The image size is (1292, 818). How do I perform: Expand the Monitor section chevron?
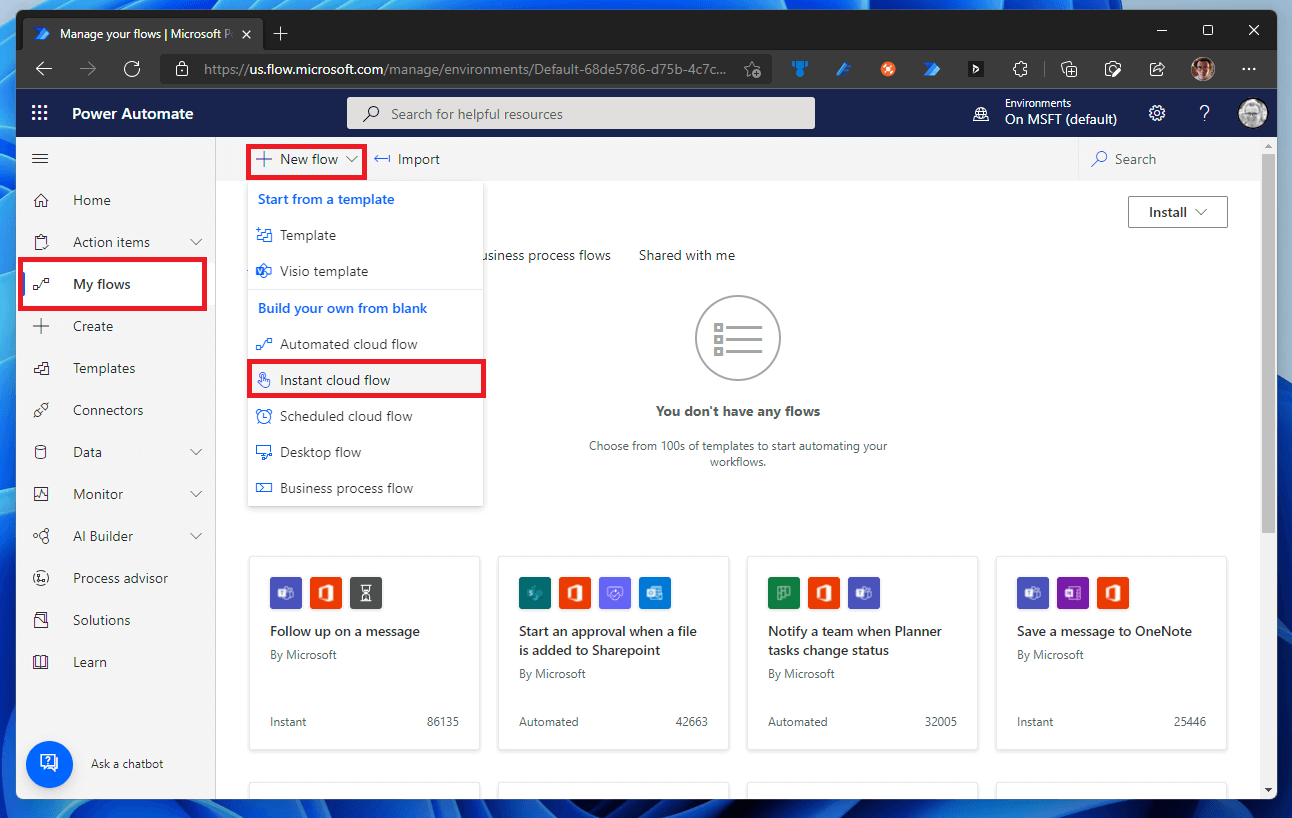pos(196,494)
